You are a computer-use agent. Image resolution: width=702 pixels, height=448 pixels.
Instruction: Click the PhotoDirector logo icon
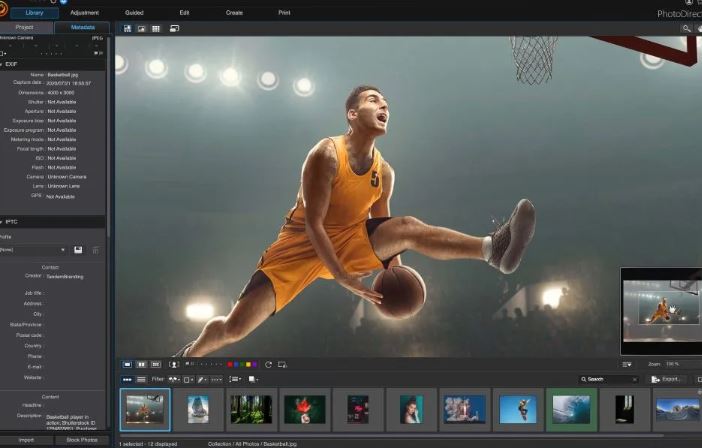pos(3,10)
